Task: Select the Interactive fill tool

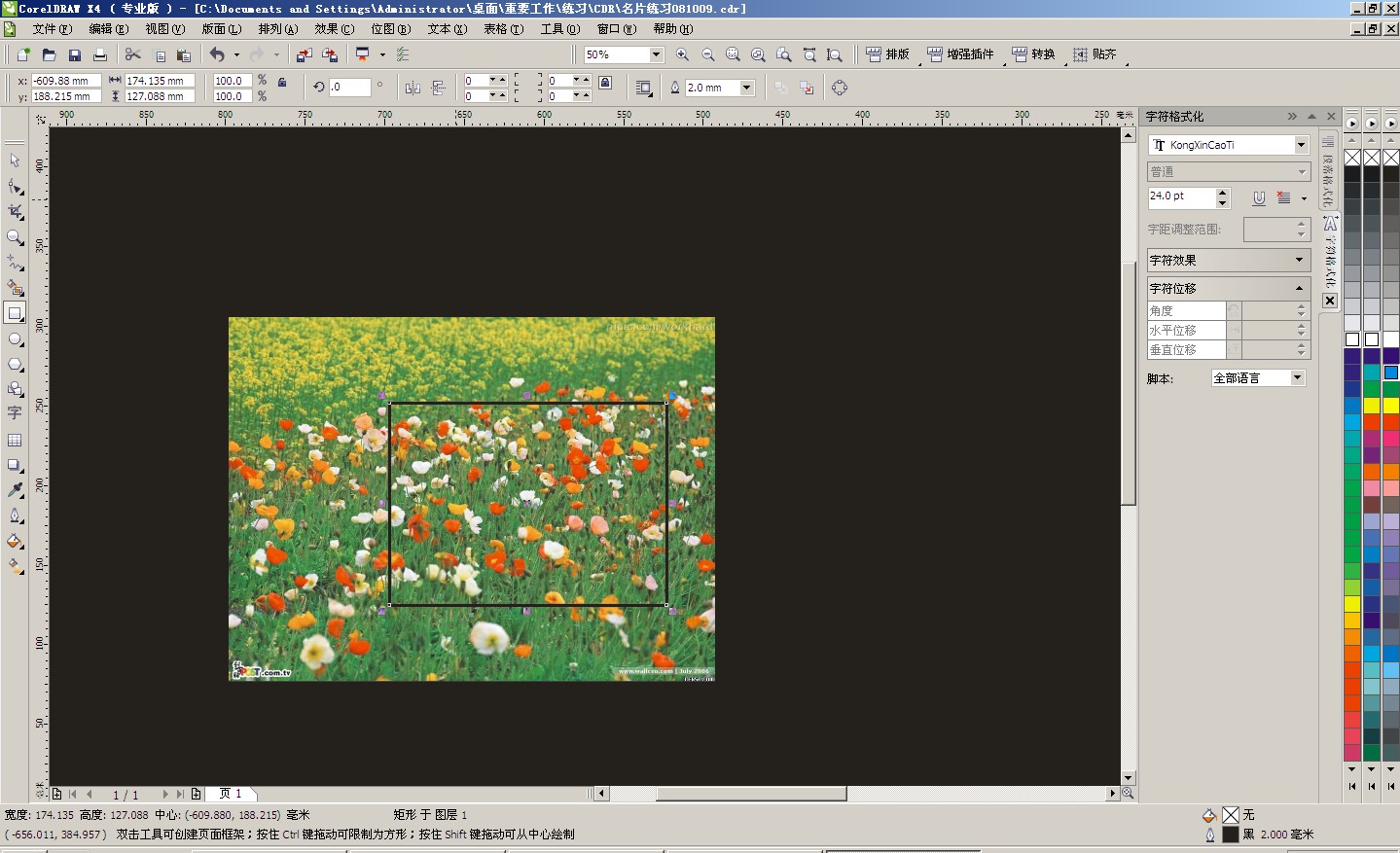Action: pos(15,566)
